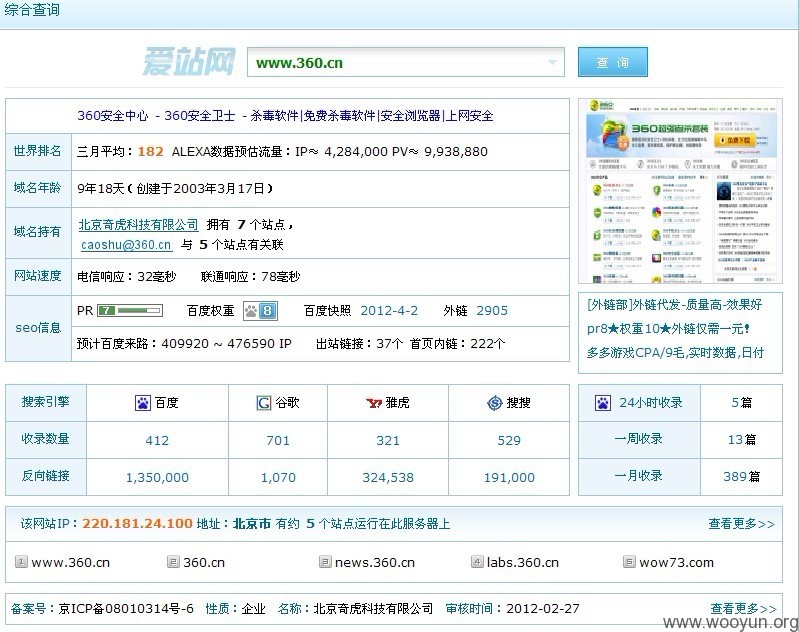Click Soso backlinks 191,000
This screenshot has height=632, width=799.
click(x=509, y=478)
